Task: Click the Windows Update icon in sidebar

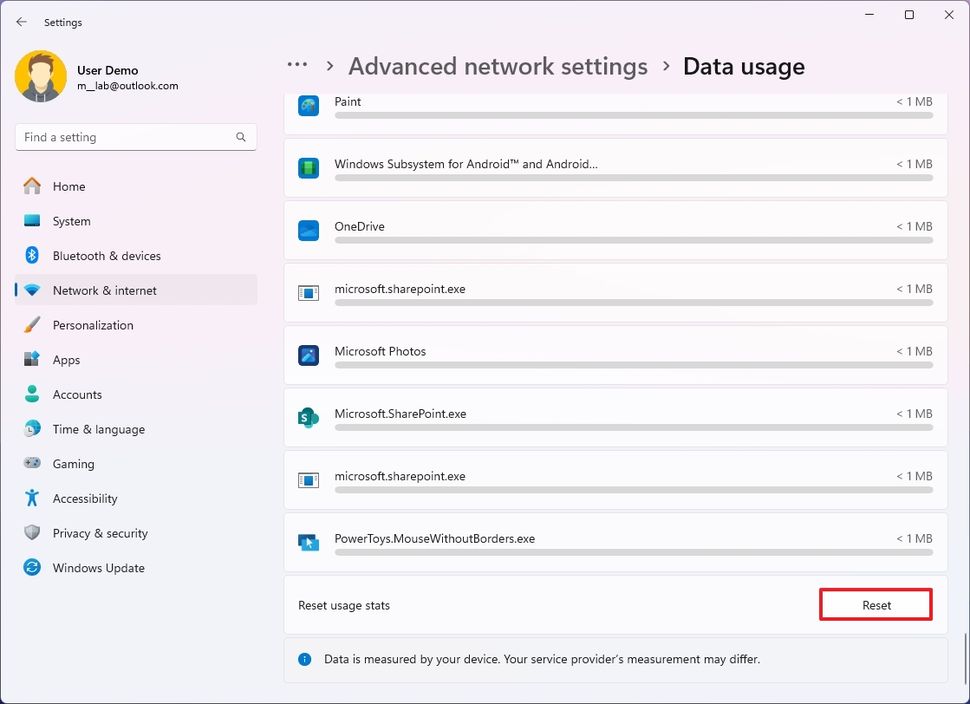Action: tap(33, 567)
